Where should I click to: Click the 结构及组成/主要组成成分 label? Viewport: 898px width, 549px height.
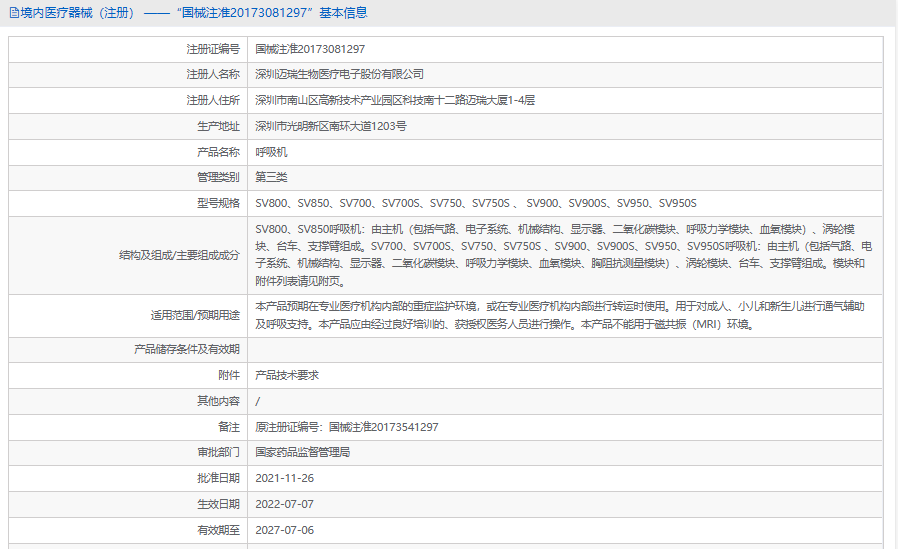[179, 255]
